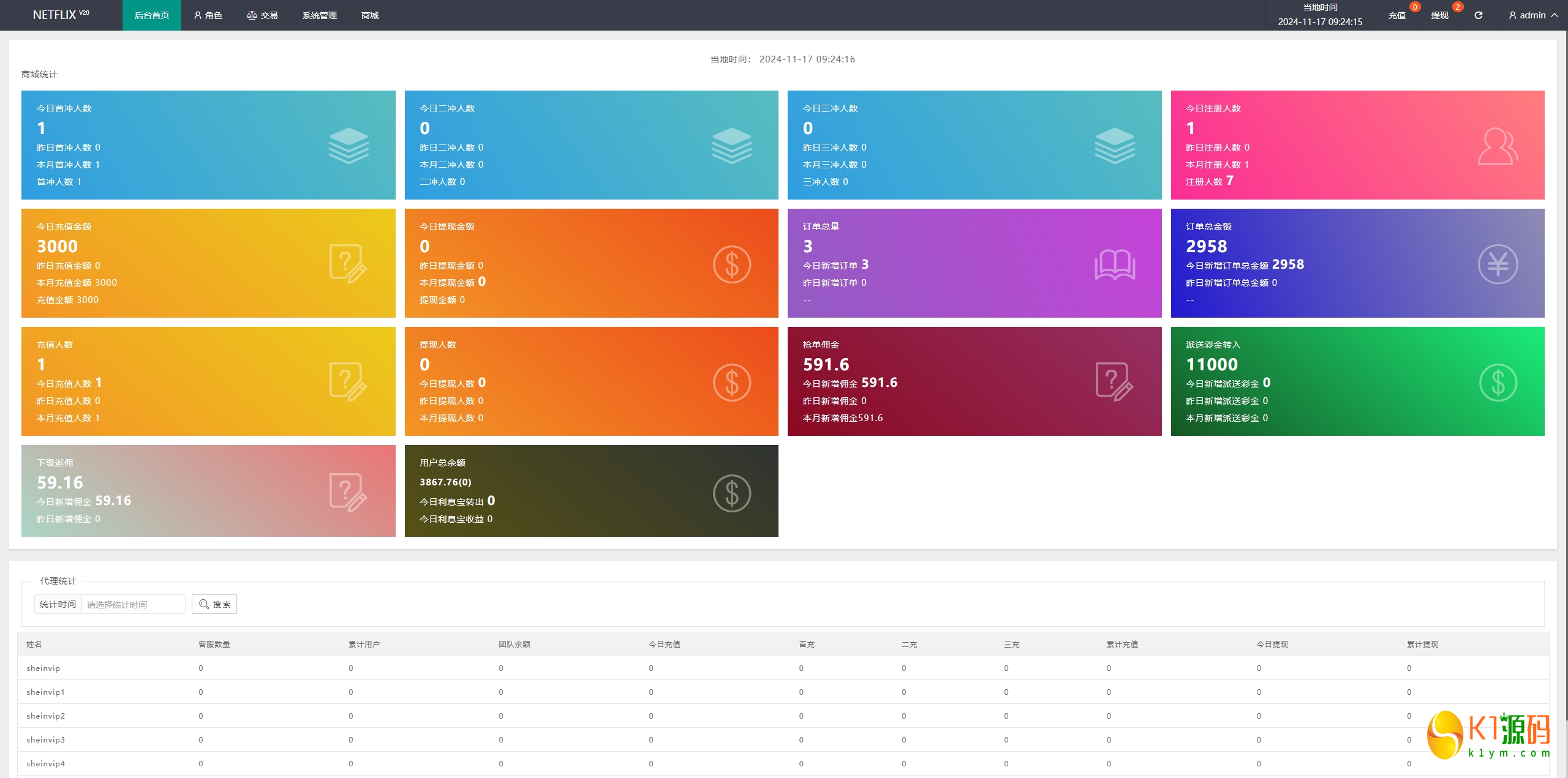
Task: Select the 后台首页 tab
Action: coord(152,15)
